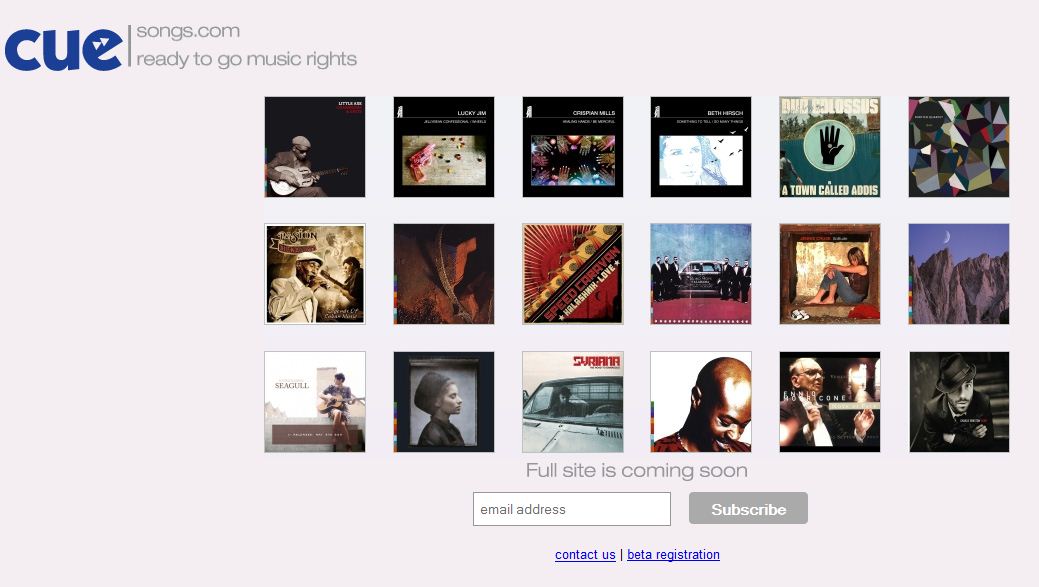Viewport: 1039px width, 587px height.
Task: Select the Seagull album cover
Action: pyautogui.click(x=315, y=402)
